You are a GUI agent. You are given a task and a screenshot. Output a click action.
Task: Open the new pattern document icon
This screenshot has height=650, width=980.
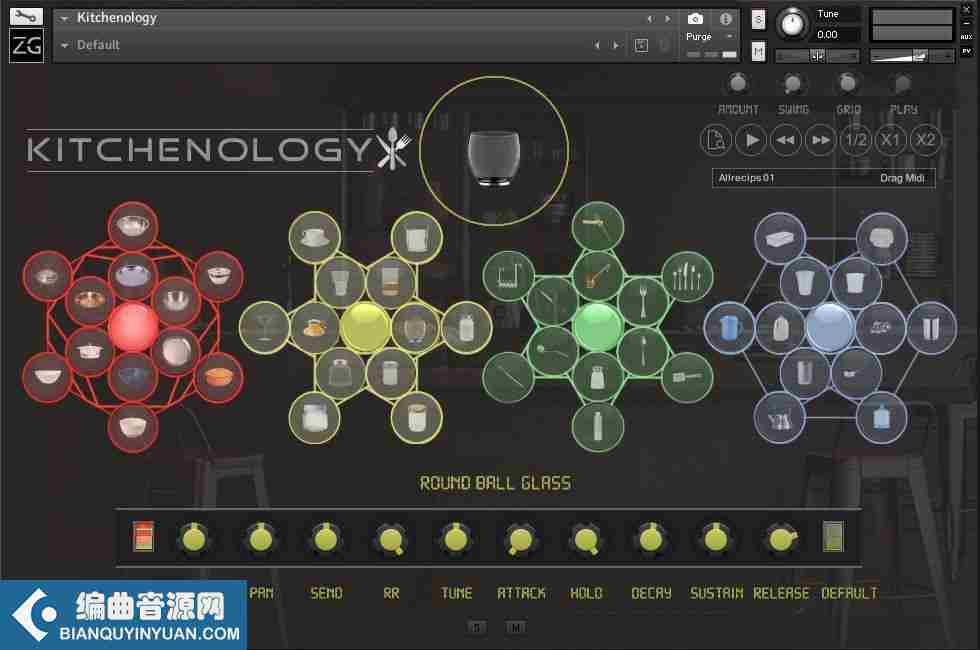[716, 140]
